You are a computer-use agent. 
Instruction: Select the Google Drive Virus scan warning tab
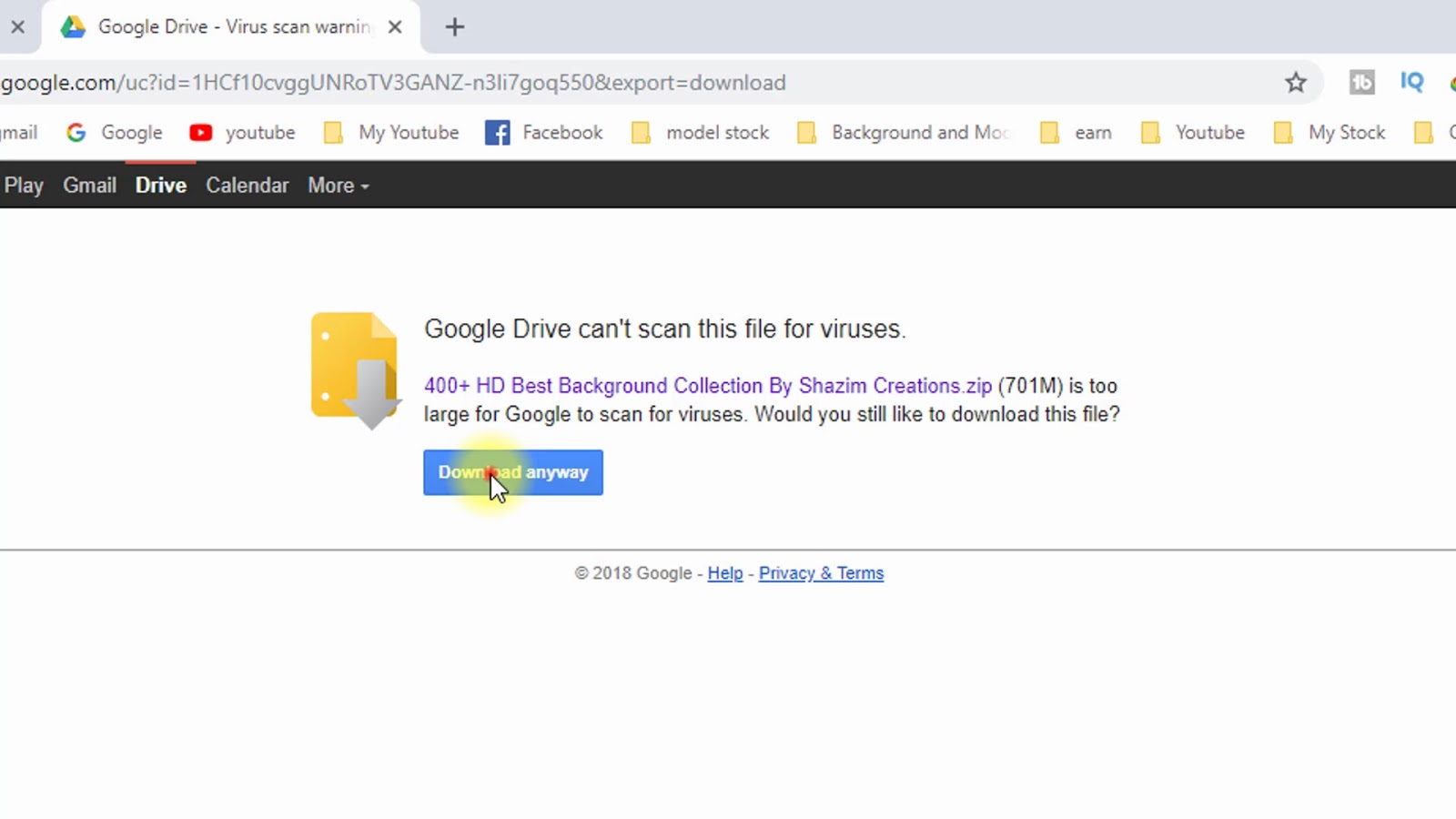point(232,27)
